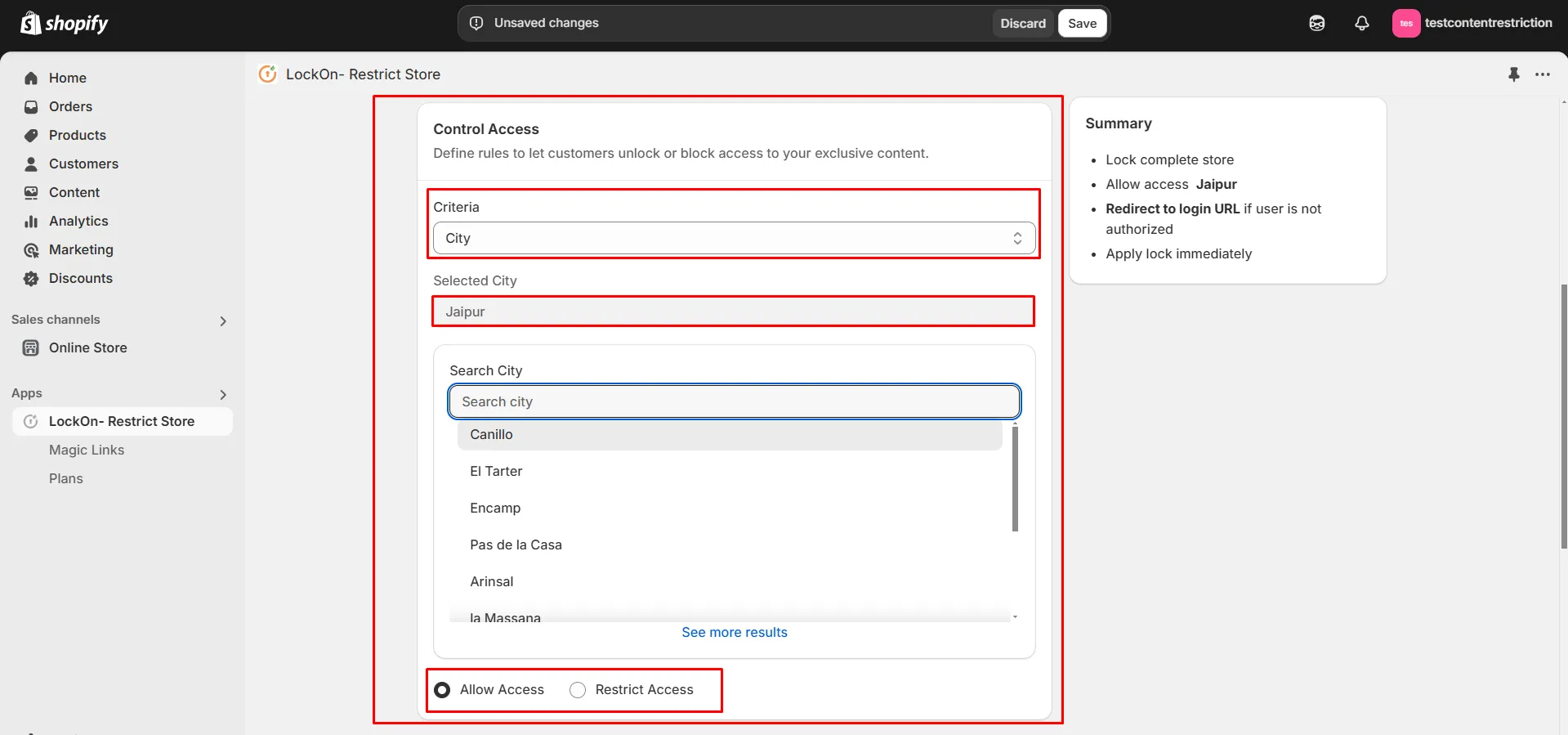Focus the Search city input

[x=734, y=401]
